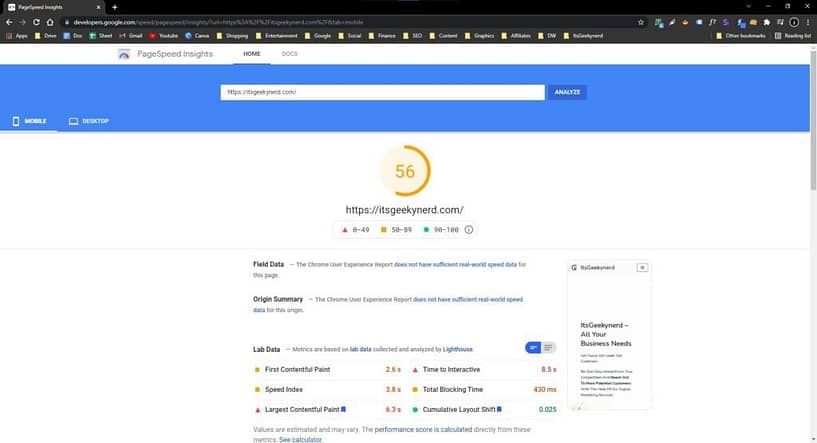The height and width of the screenshot is (443, 817).
Task: Expand the Shopping bookmark folder
Action: click(232, 36)
